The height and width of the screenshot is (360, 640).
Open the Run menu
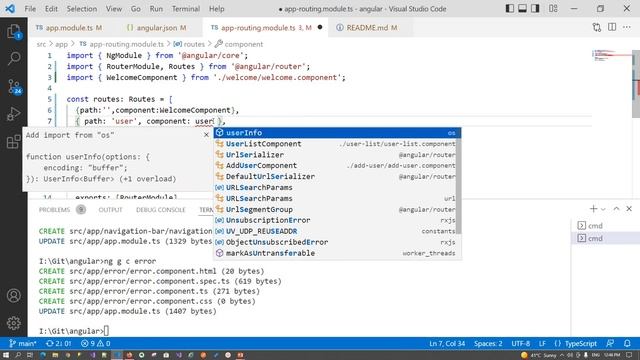156,9
